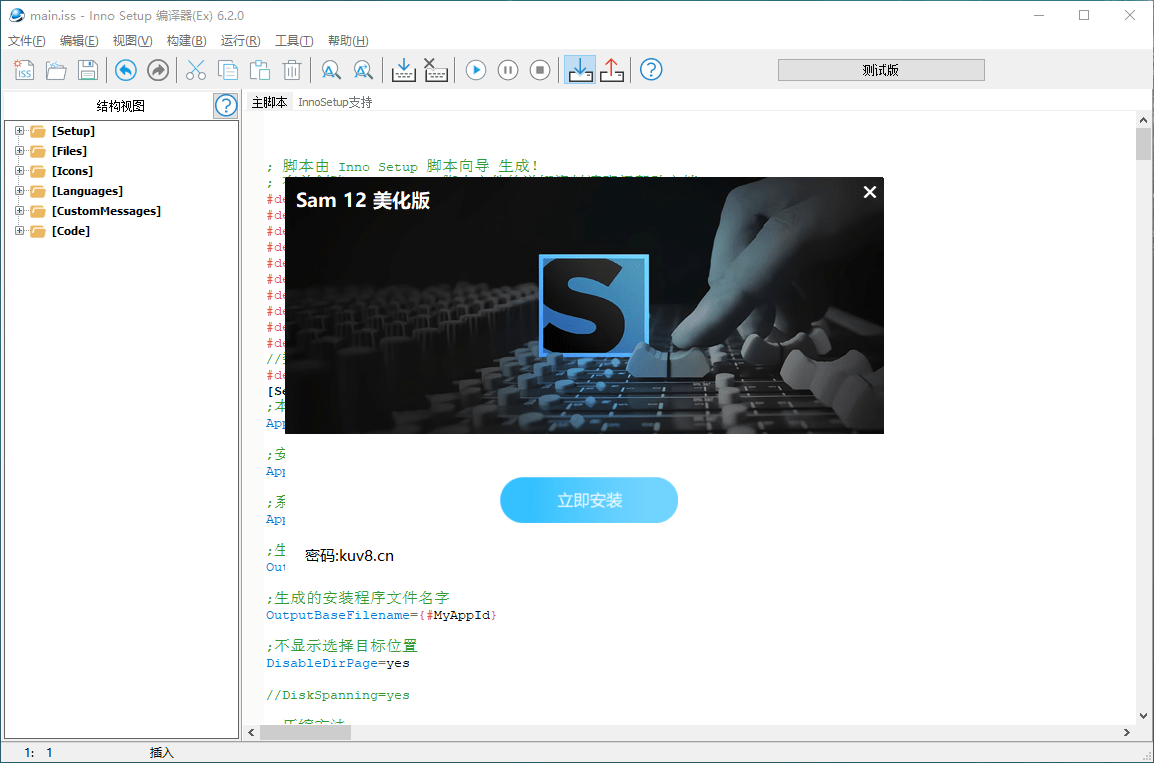1154x763 pixels.
Task: Switch to the InnoSetup支持 tab
Action: click(335, 102)
